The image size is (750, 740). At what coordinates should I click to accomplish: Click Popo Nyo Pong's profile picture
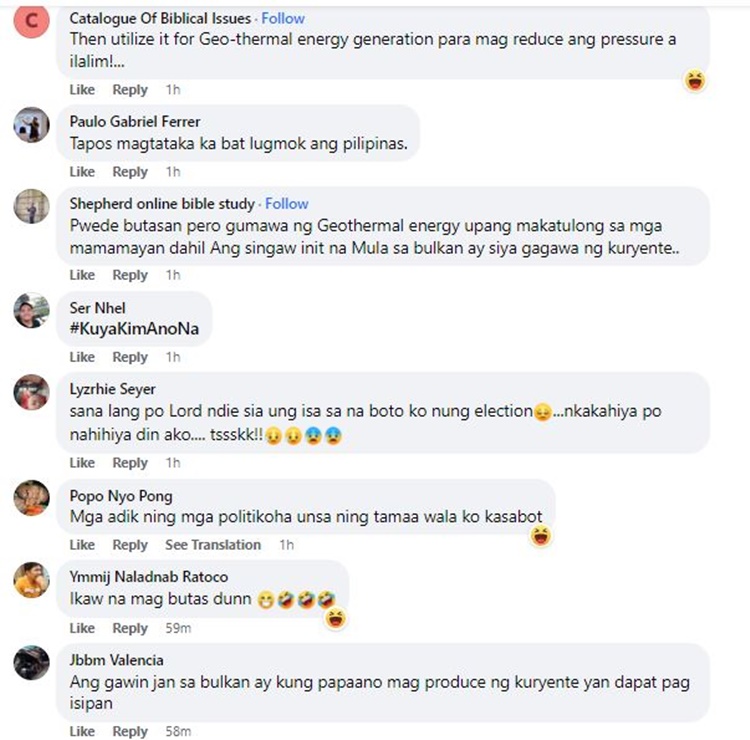(32, 498)
